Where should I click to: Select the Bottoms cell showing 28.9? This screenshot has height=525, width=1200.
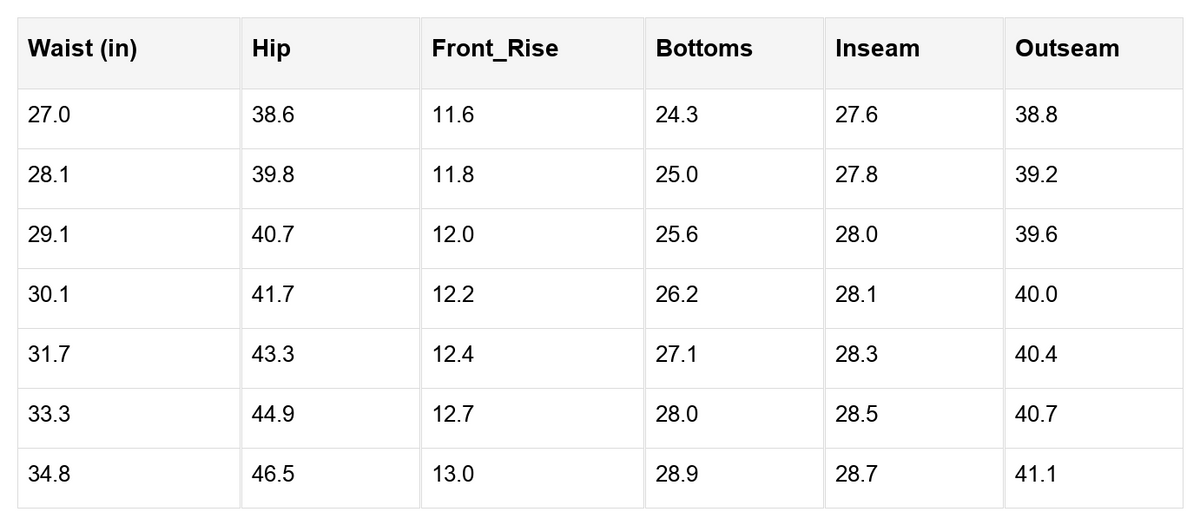click(x=734, y=478)
